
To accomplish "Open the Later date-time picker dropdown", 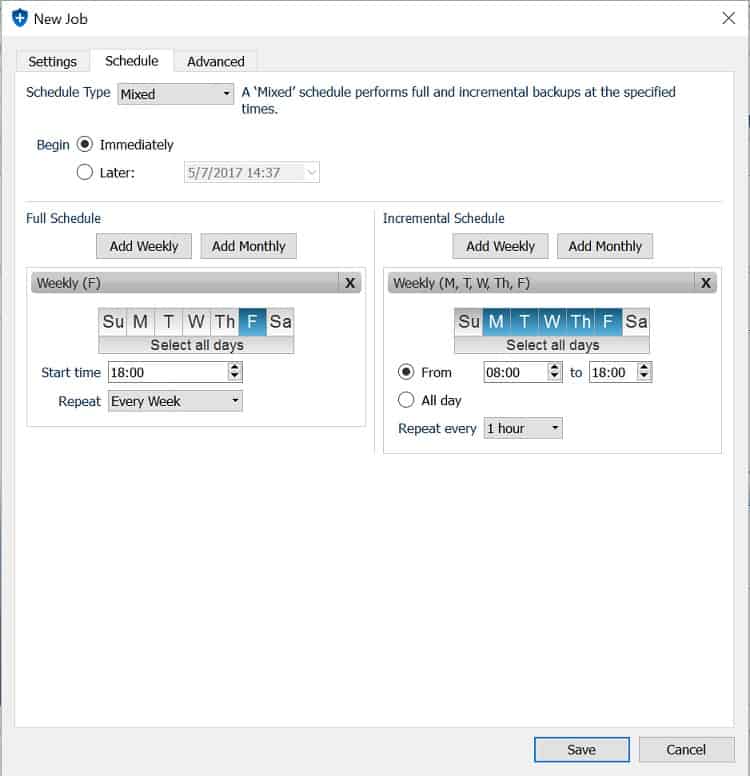I will click(x=311, y=172).
